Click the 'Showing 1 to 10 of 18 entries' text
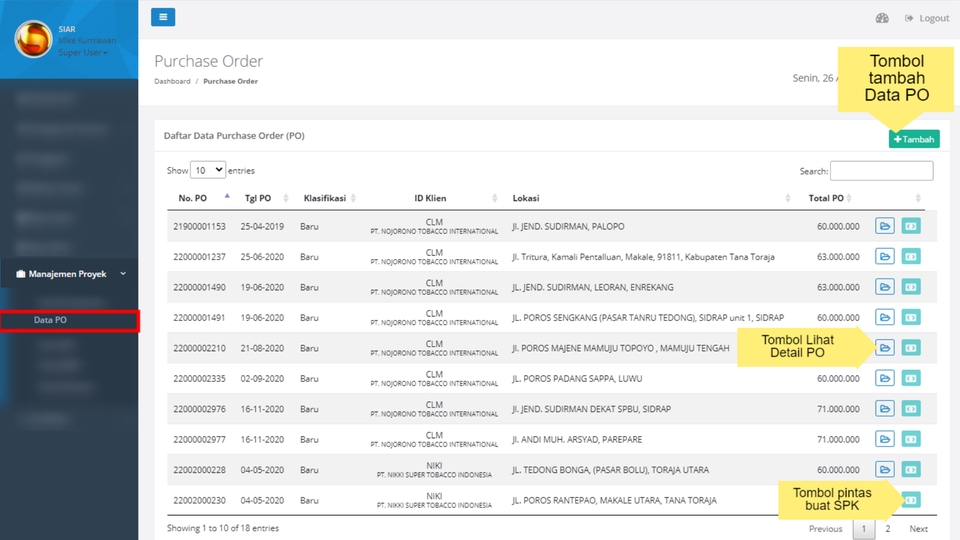 coord(223,528)
